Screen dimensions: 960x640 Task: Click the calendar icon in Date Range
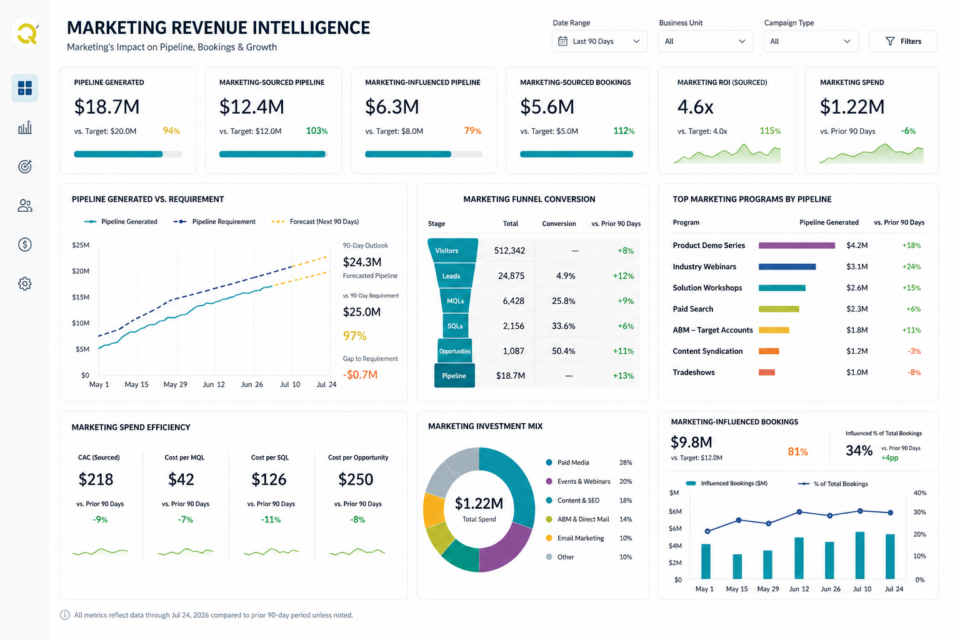point(563,41)
